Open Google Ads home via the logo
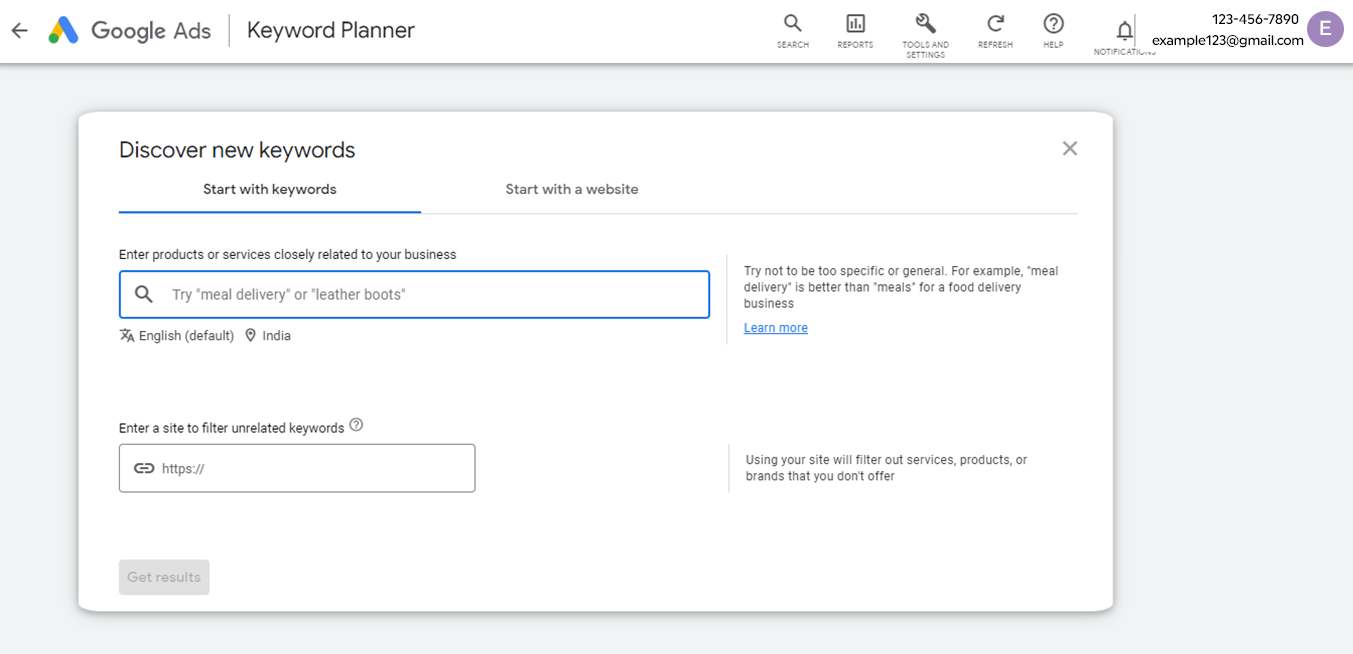Image resolution: width=1353 pixels, height=654 pixels. (x=130, y=31)
